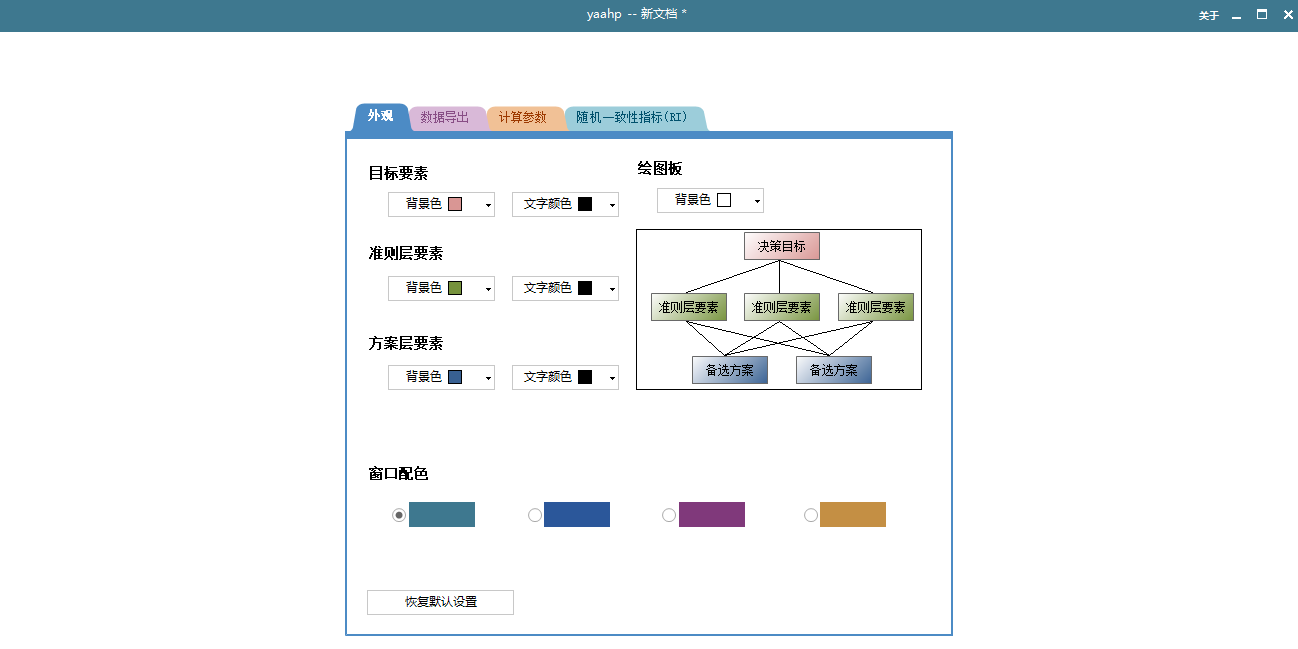1298x649 pixels.
Task: Choose the purple window color scheme radio
Action: (669, 515)
